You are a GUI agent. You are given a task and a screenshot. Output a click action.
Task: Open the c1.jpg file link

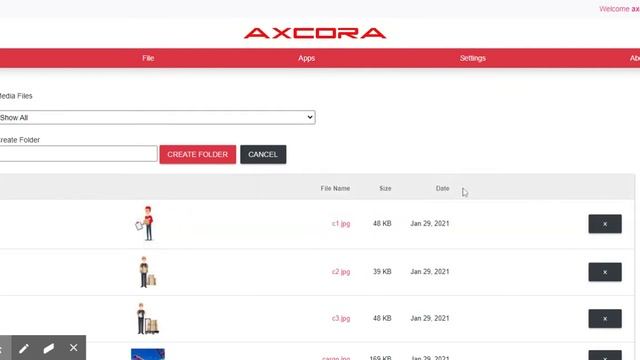pyautogui.click(x=341, y=223)
